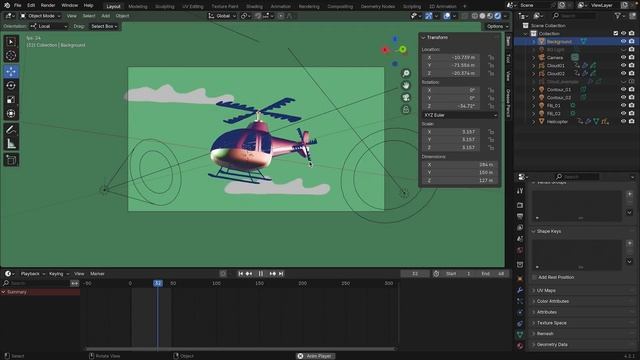Image resolution: width=640 pixels, height=360 pixels.
Task: Open the File menu
Action: point(18,5)
